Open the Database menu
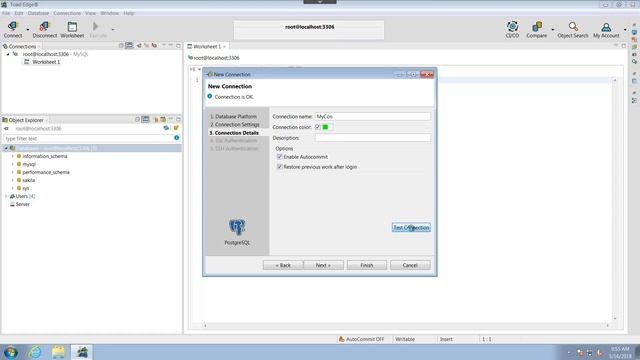 tap(38, 13)
